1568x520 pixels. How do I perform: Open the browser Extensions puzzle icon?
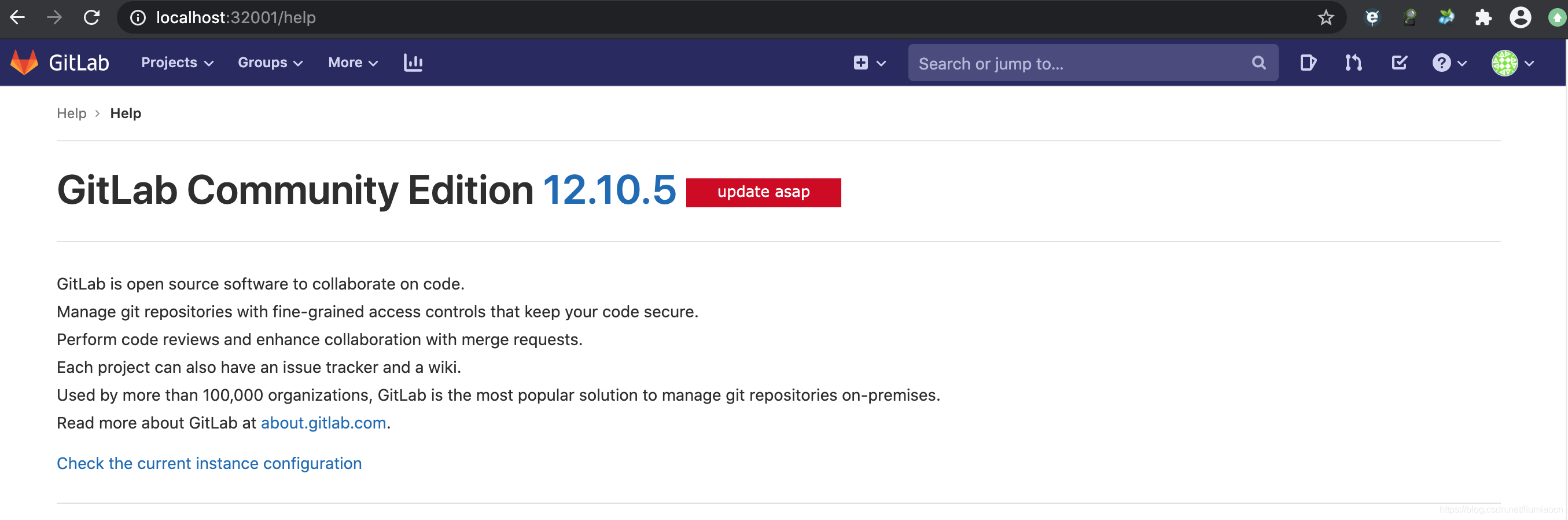pyautogui.click(x=1483, y=17)
